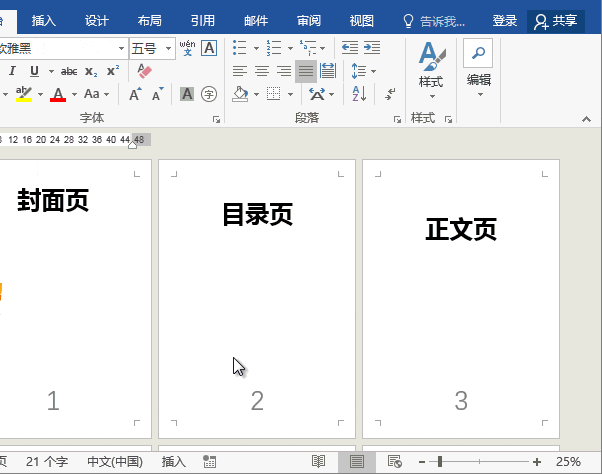The image size is (602, 474).
Task: Click the 共享 share button
Action: 556,20
